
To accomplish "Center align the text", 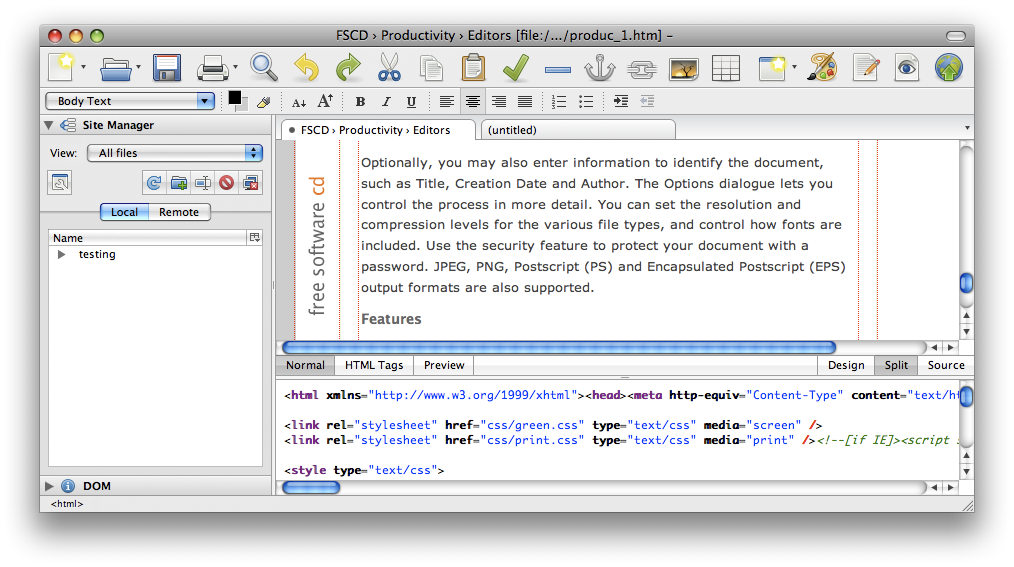I will pyautogui.click(x=473, y=102).
